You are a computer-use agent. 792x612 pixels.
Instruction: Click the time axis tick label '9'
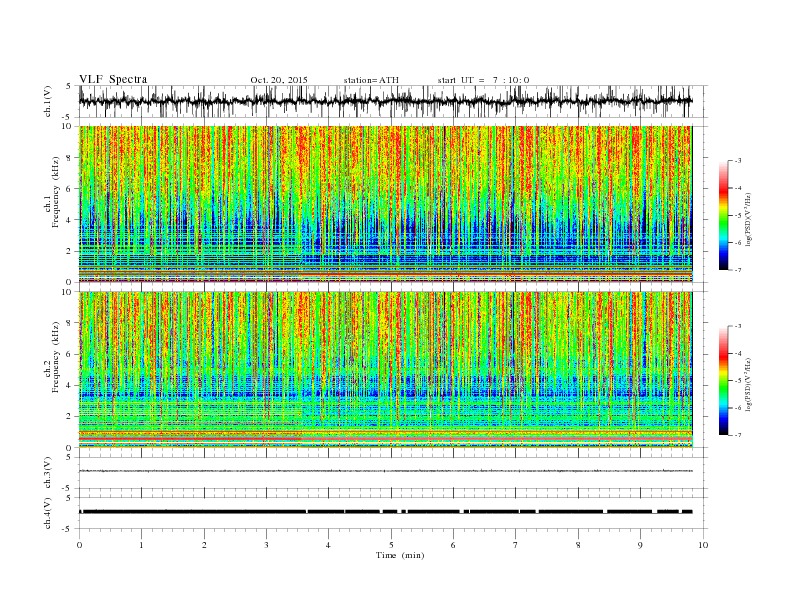click(x=640, y=545)
